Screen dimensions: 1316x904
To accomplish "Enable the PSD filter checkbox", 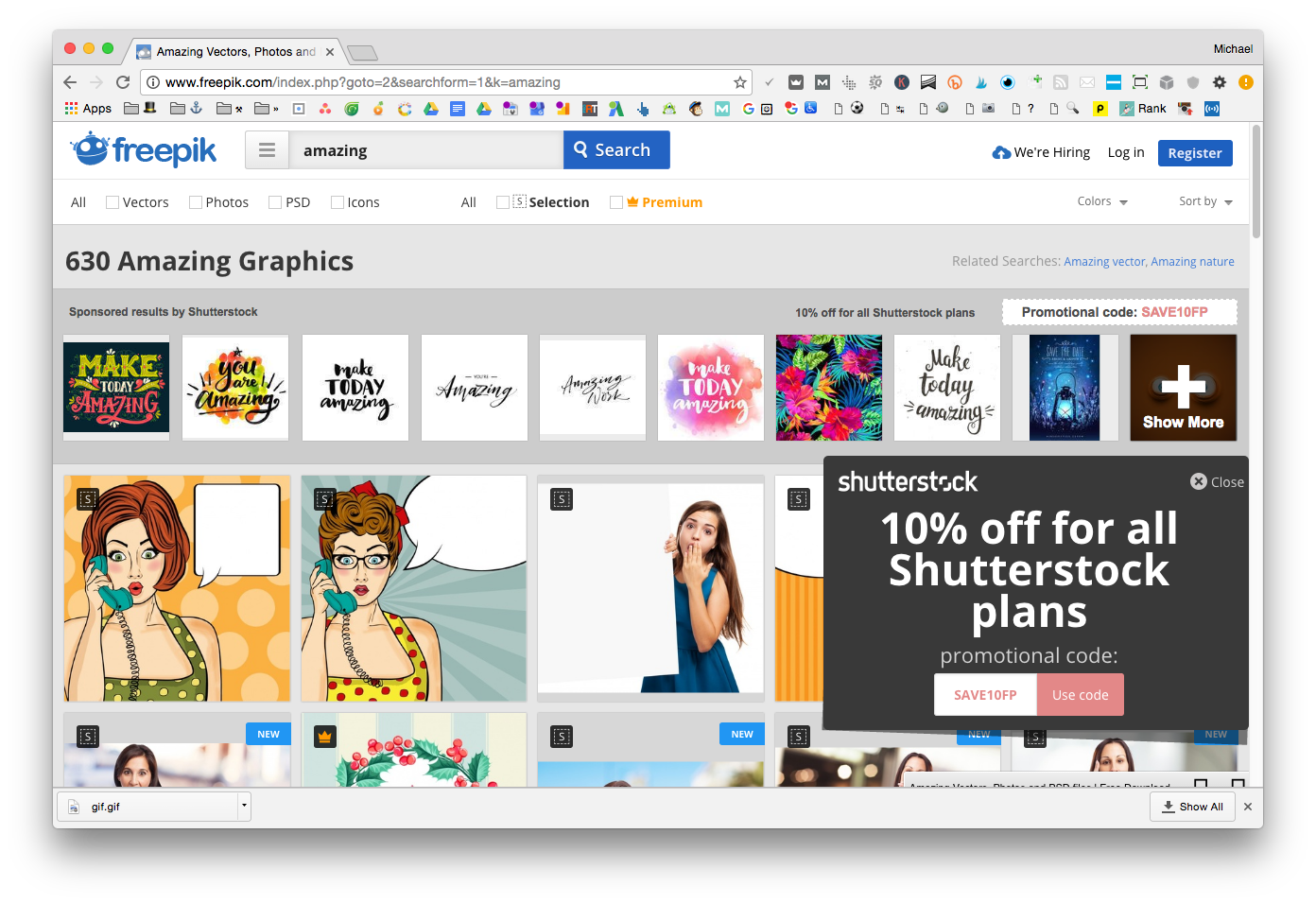I will point(275,202).
